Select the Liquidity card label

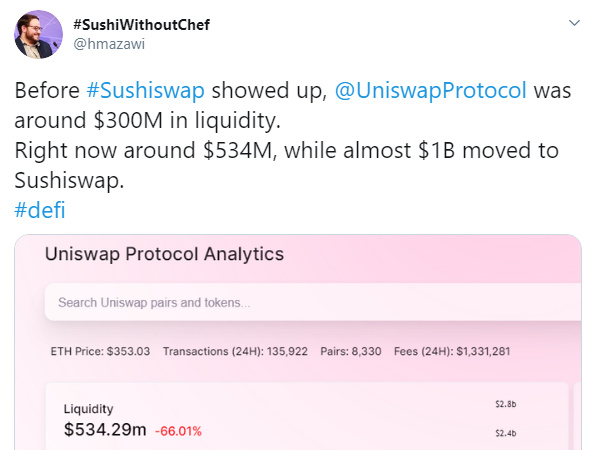[89, 409]
